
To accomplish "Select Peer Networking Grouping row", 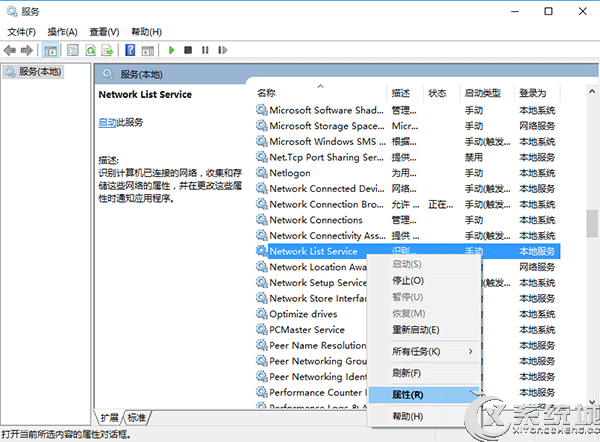I will click(311, 361).
